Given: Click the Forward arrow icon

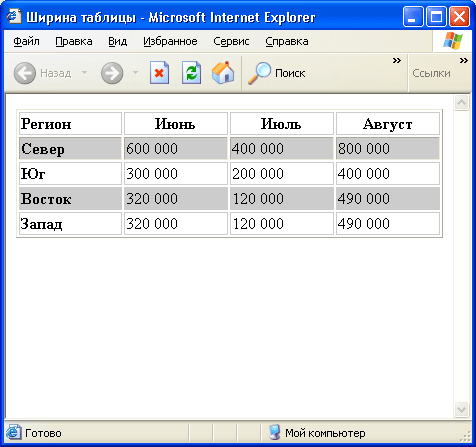Looking at the screenshot, I should click(112, 73).
